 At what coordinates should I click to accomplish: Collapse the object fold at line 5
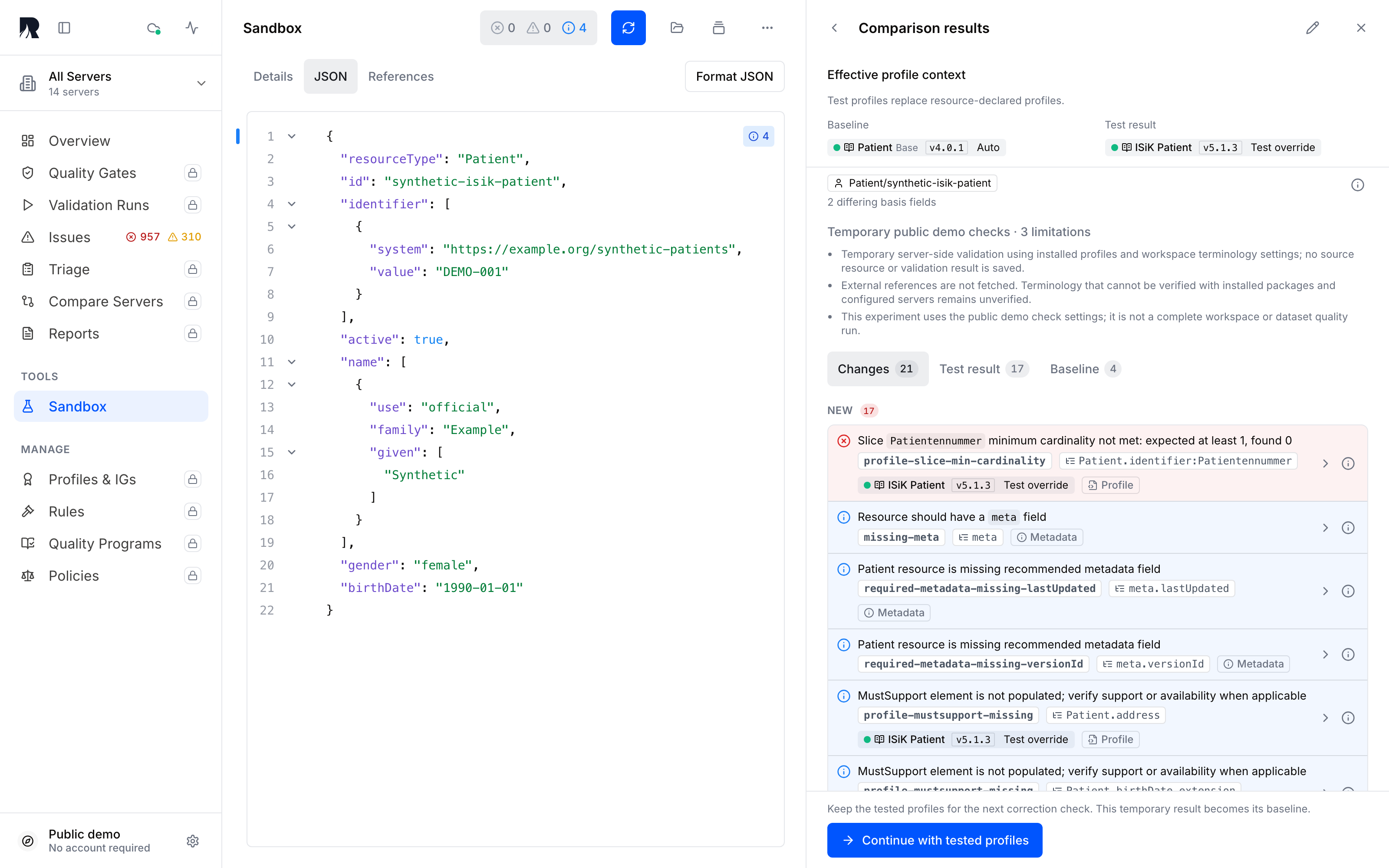[x=292, y=226]
